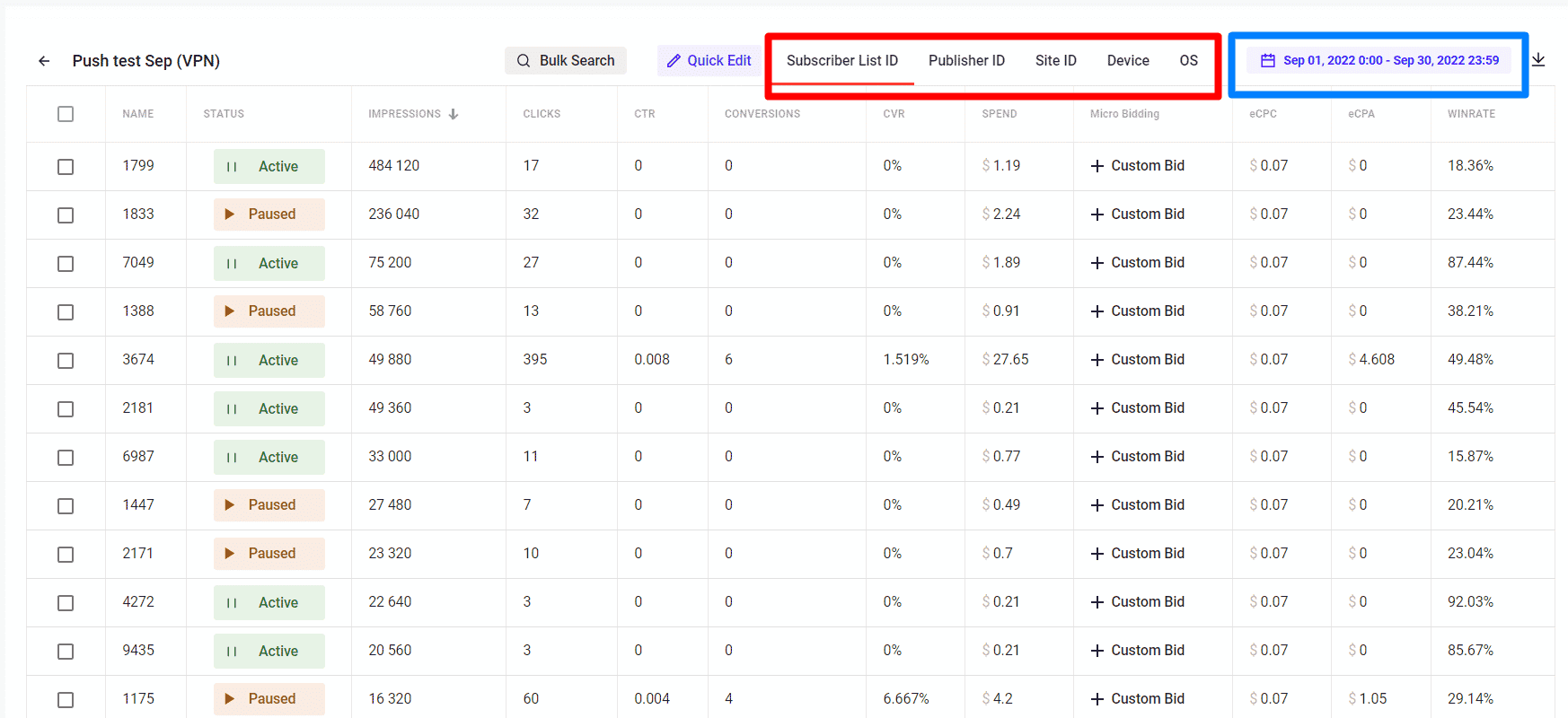The image size is (1568, 718).
Task: Switch to Site ID tab
Action: [1056, 61]
